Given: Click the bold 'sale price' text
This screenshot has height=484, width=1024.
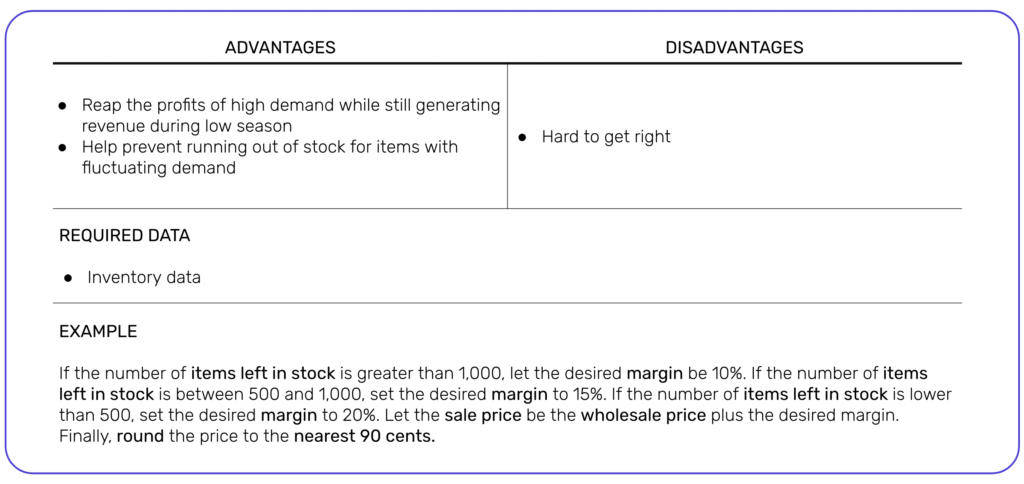Looking at the screenshot, I should click(483, 415).
